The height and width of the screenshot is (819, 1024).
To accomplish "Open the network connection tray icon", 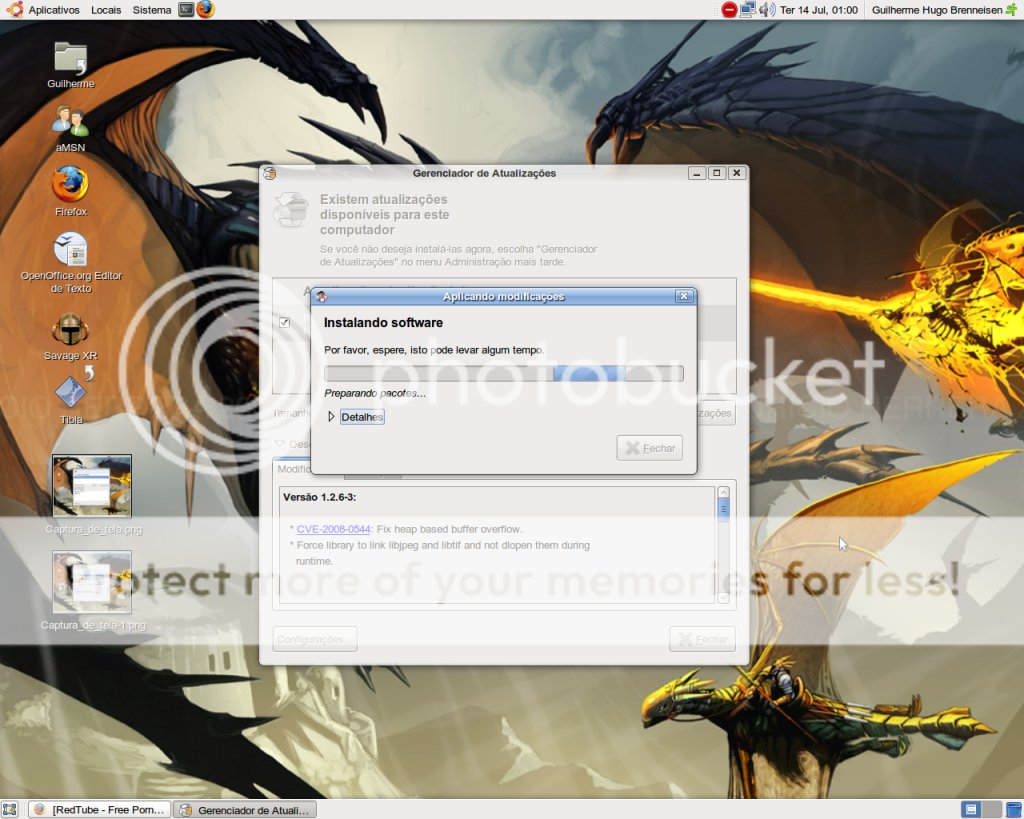I will tap(748, 10).
